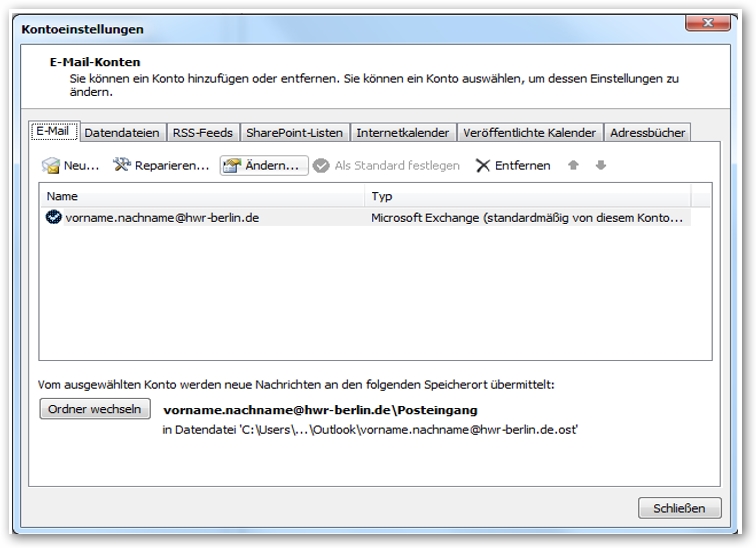Open the Internetkalender tab
This screenshot has height=548, width=756.
[x=403, y=133]
